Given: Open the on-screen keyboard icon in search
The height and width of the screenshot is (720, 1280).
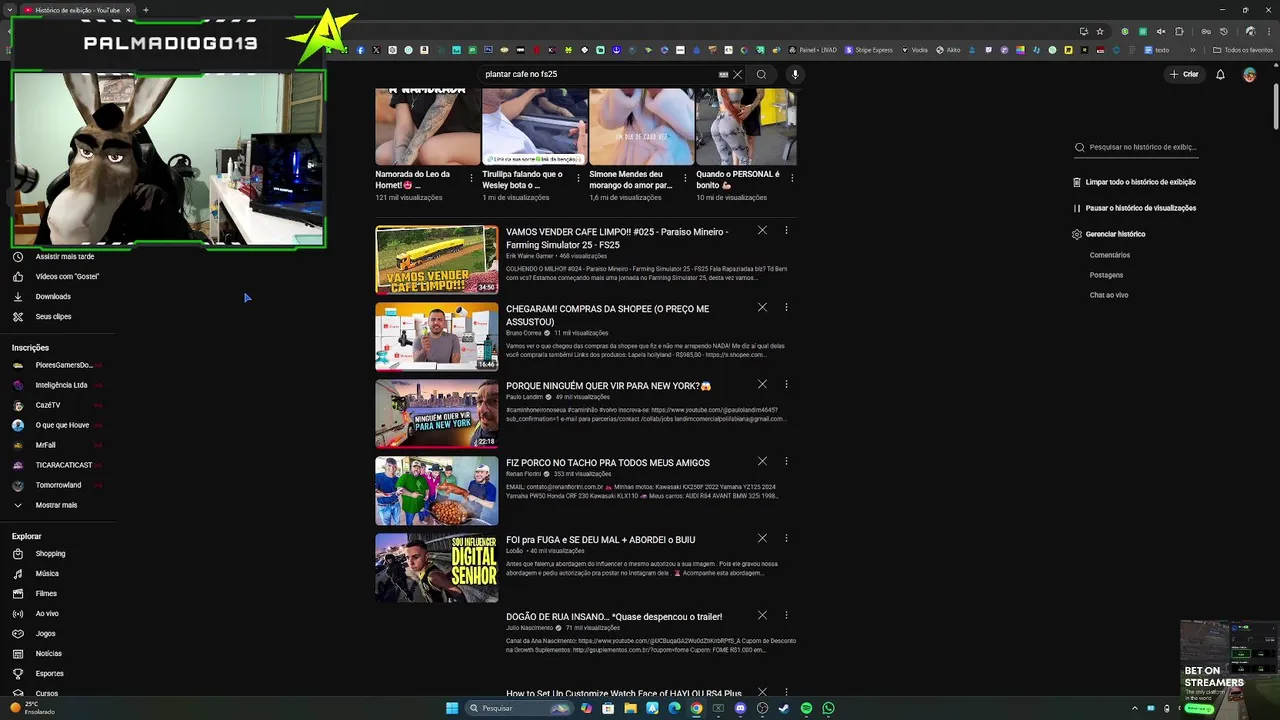Looking at the screenshot, I should [723, 74].
